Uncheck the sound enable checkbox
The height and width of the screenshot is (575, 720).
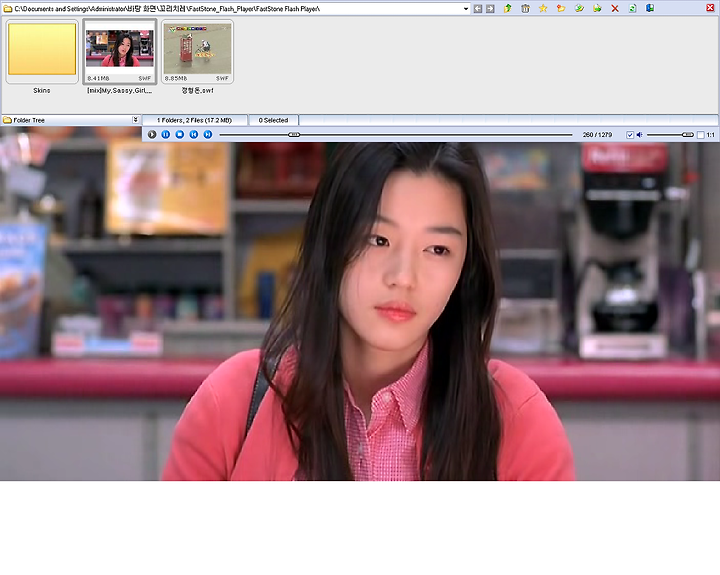pos(630,135)
